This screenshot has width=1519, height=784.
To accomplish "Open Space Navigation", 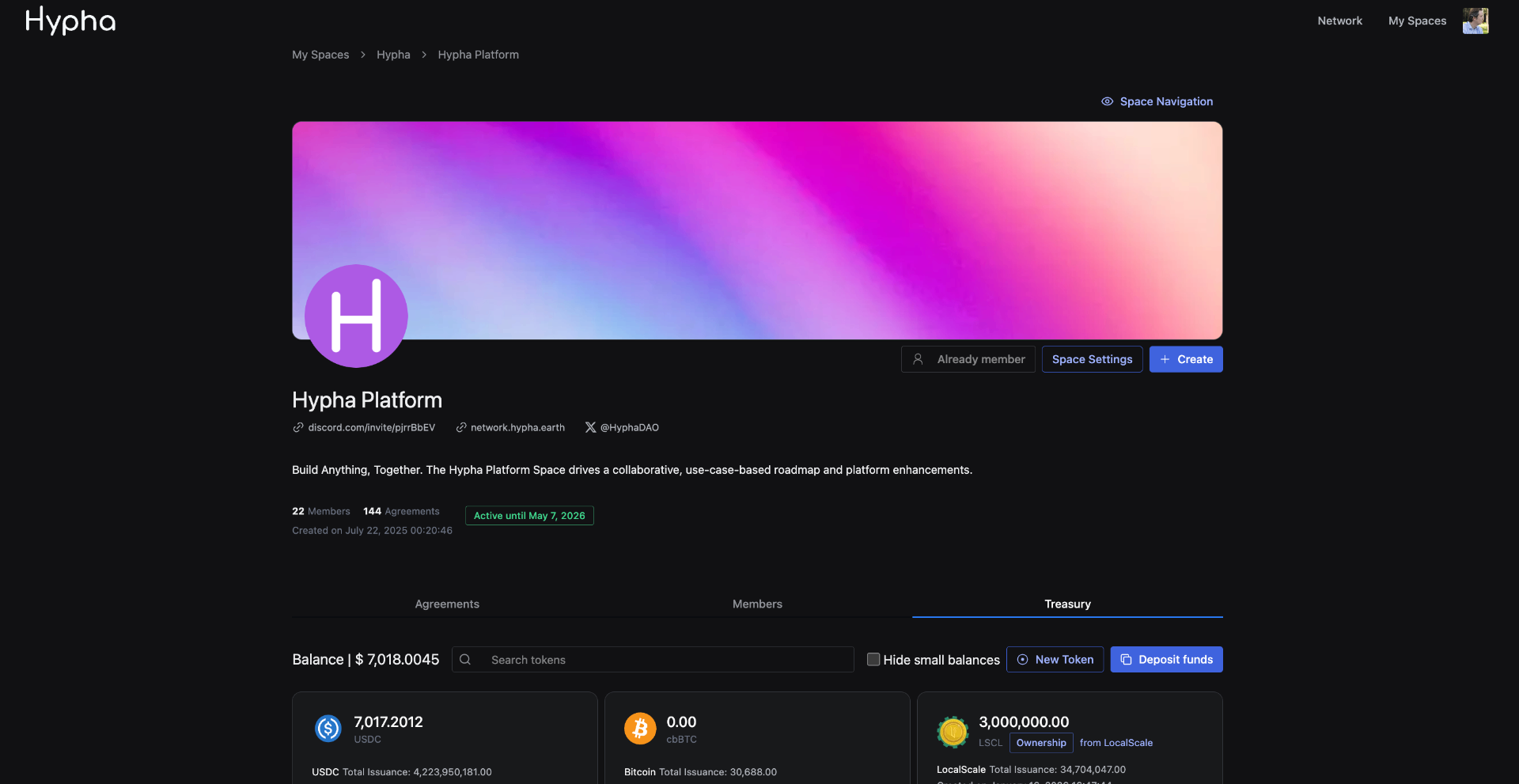I will point(1157,101).
